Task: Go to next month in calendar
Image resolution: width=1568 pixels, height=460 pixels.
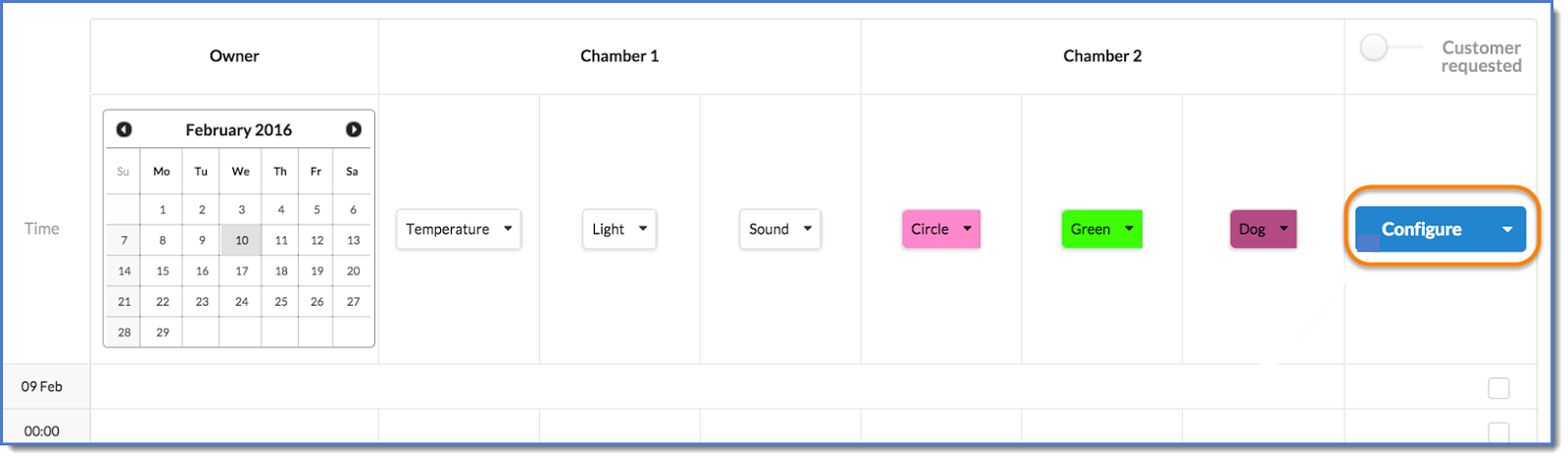Action: (x=354, y=129)
